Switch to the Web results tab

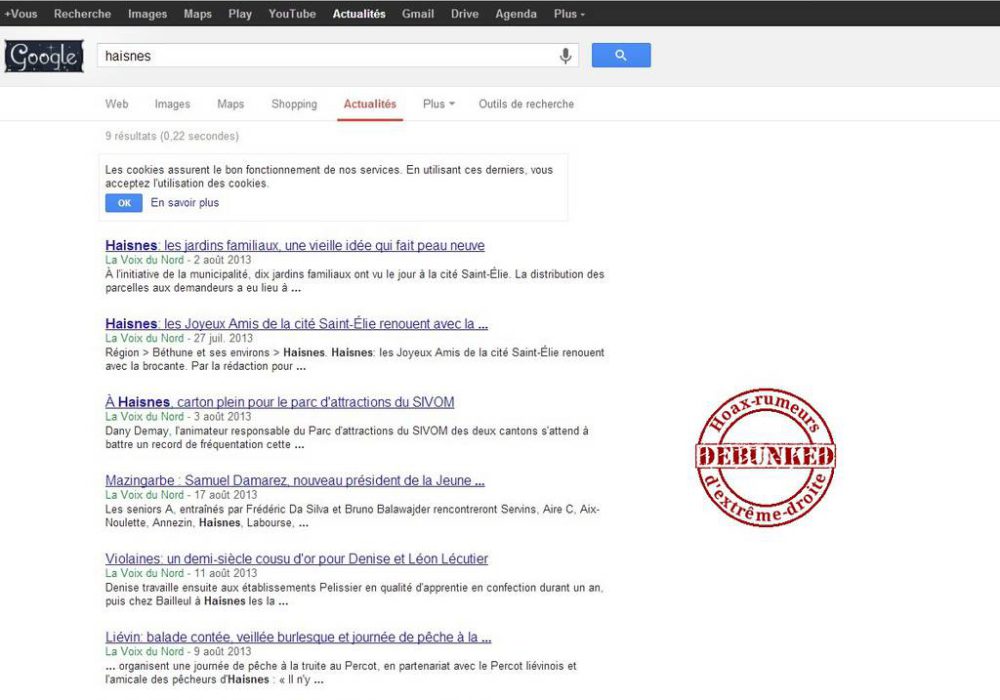pos(117,104)
